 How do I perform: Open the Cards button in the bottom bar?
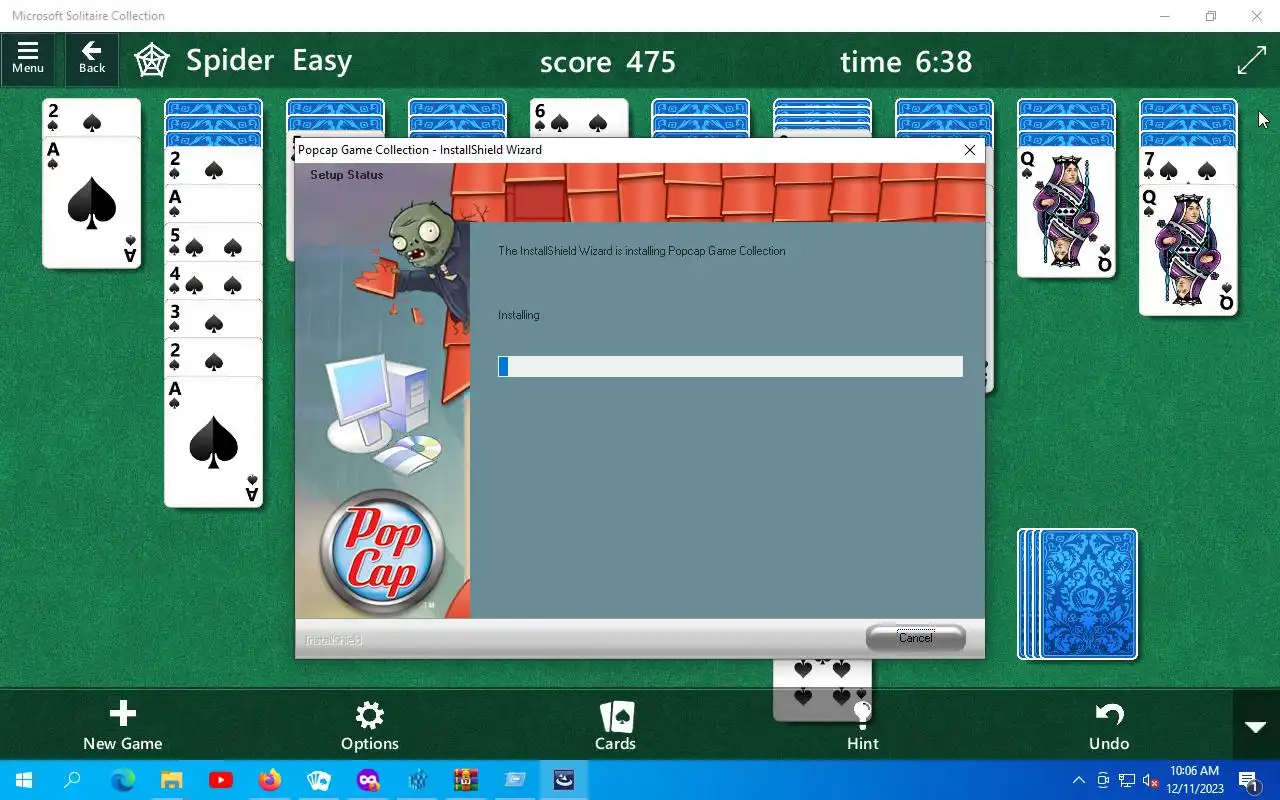pos(616,726)
